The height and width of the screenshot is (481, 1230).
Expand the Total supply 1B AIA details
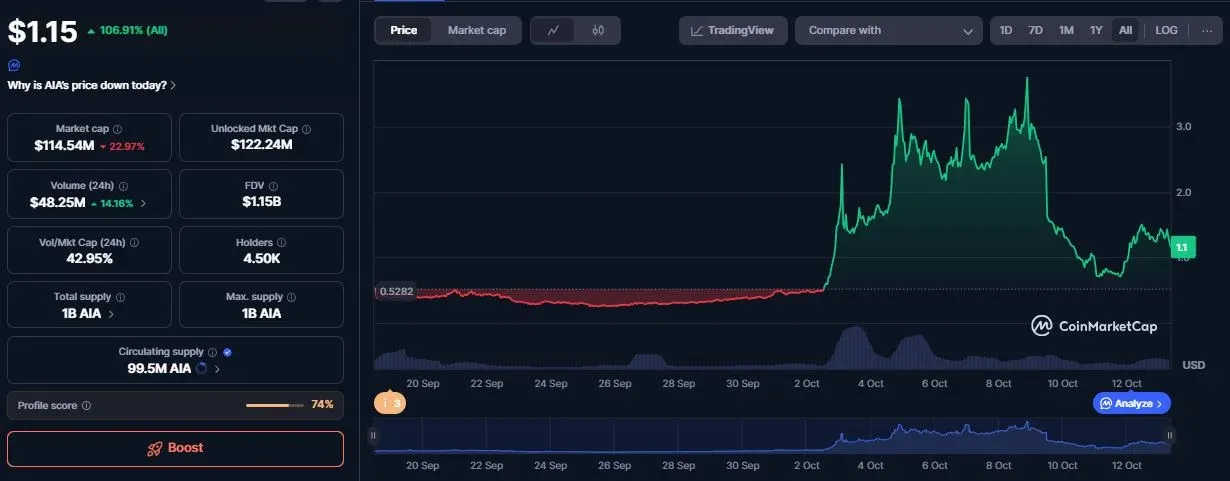(110, 313)
